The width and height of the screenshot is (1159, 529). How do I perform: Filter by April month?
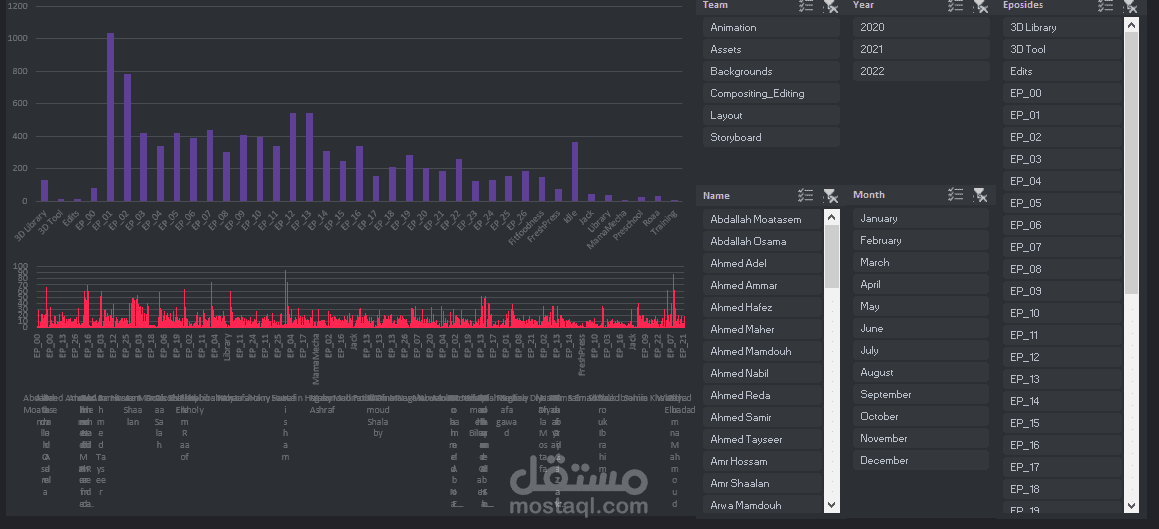coord(921,284)
